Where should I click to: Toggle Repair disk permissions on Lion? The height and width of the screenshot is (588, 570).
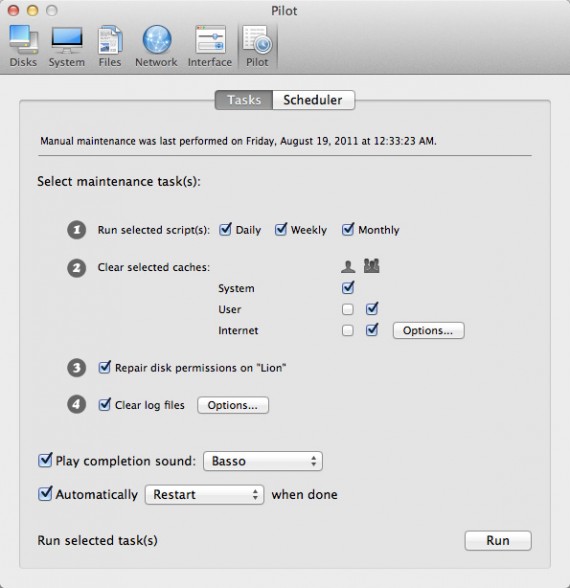pos(104,368)
